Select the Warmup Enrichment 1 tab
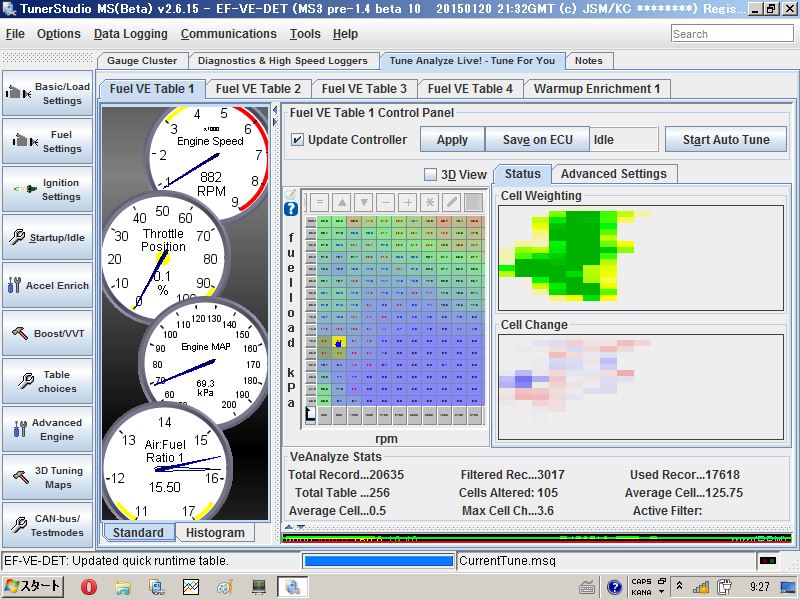The height and width of the screenshot is (600, 800). (x=597, y=89)
